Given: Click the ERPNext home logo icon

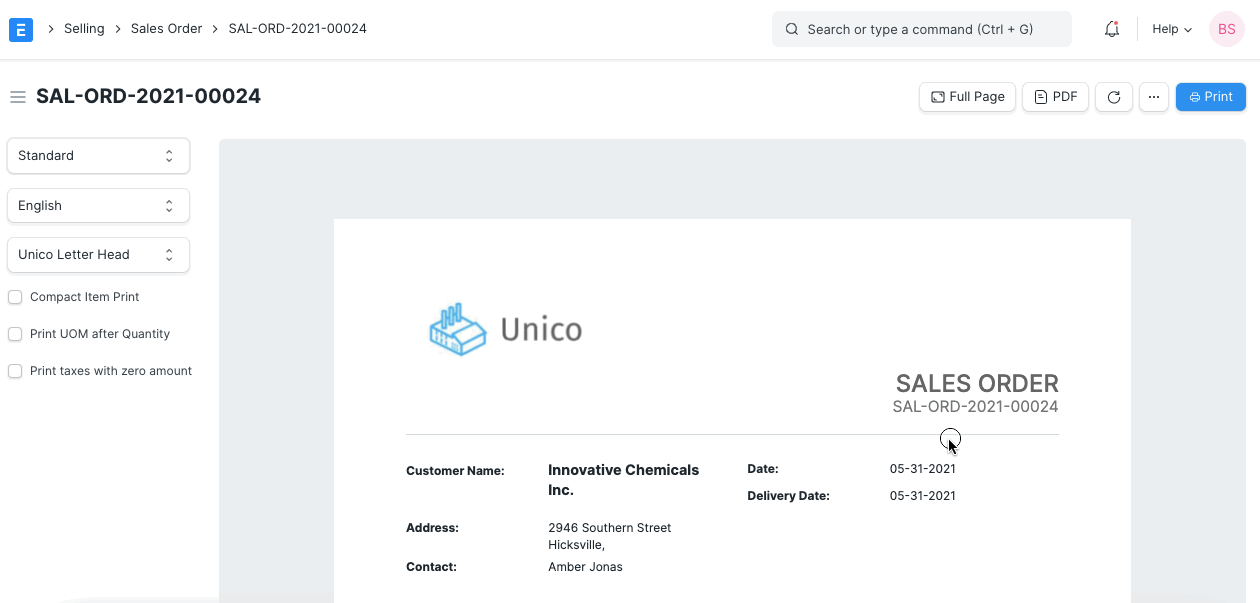Looking at the screenshot, I should tap(21, 29).
